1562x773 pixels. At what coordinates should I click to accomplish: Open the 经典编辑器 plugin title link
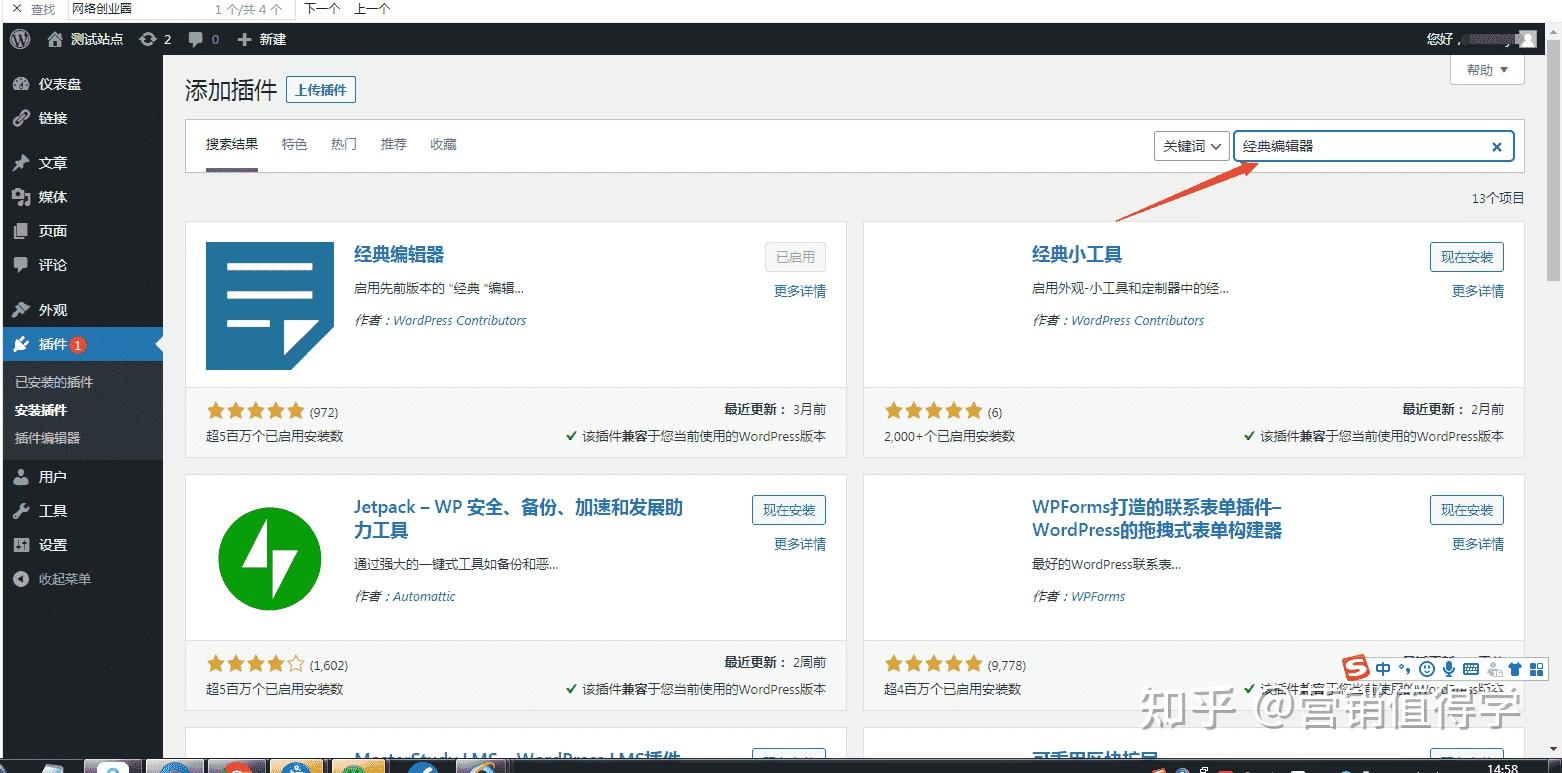pyautogui.click(x=399, y=255)
